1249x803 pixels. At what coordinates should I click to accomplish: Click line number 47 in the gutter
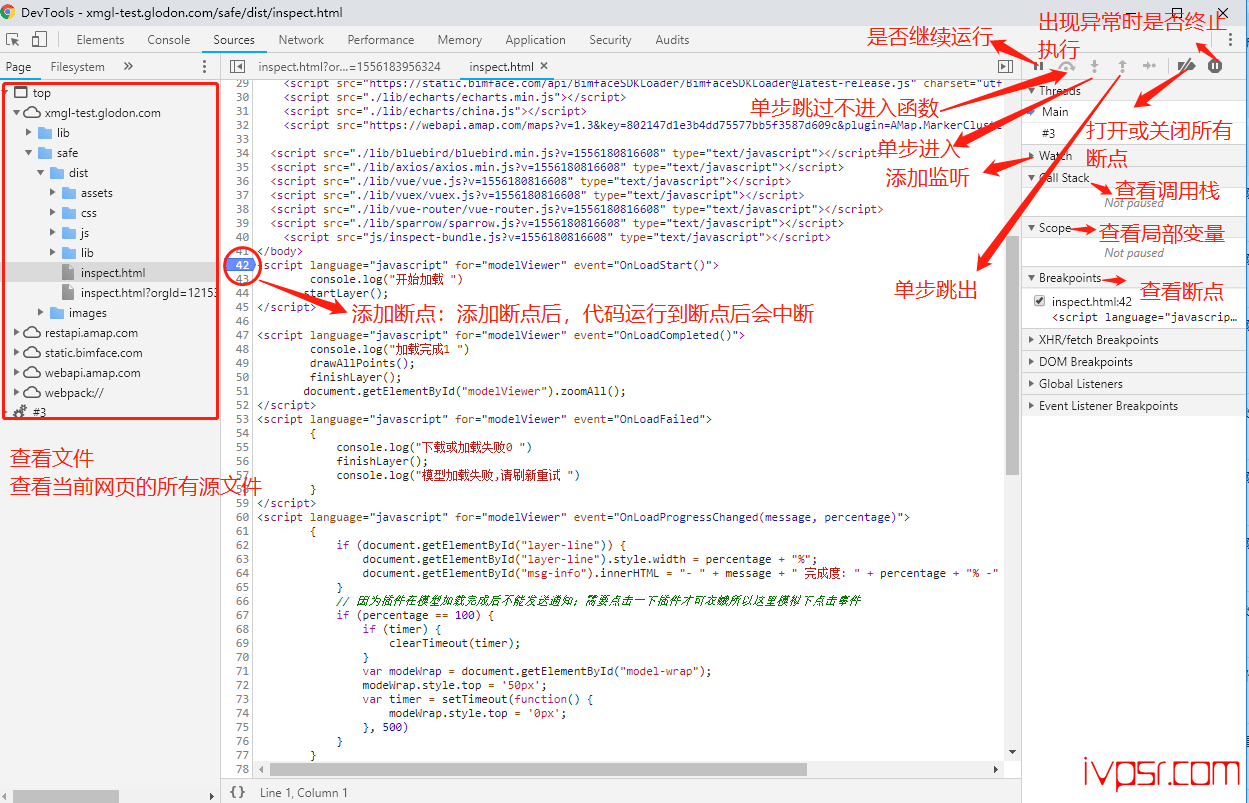click(242, 335)
